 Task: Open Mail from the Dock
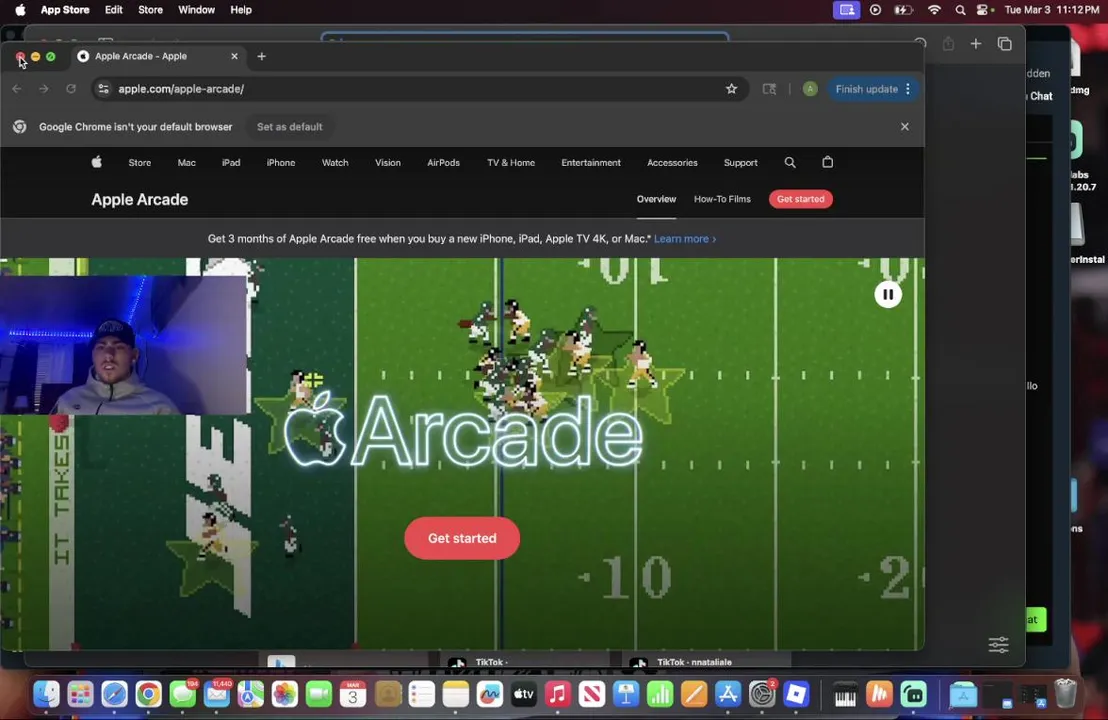[x=217, y=695]
